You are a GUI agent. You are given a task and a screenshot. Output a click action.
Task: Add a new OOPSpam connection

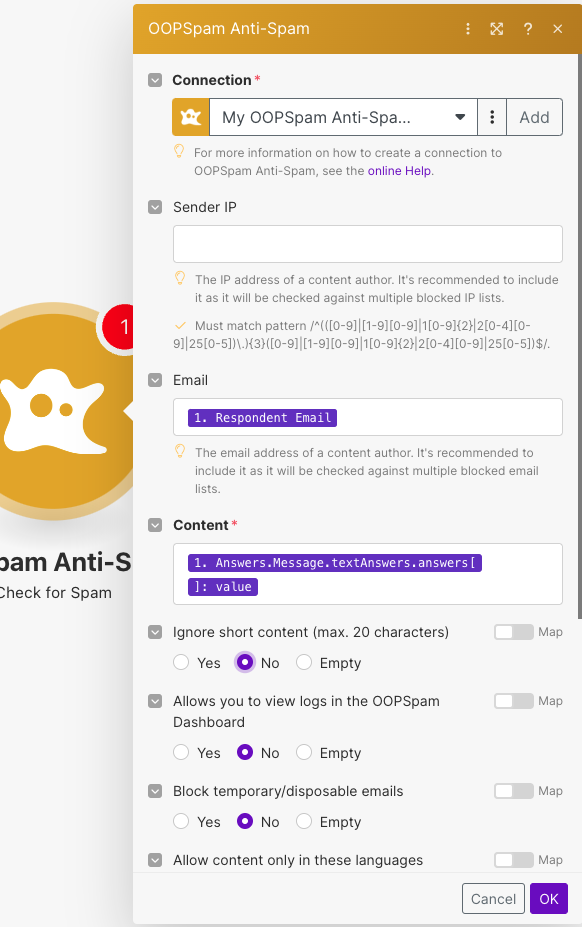click(534, 117)
